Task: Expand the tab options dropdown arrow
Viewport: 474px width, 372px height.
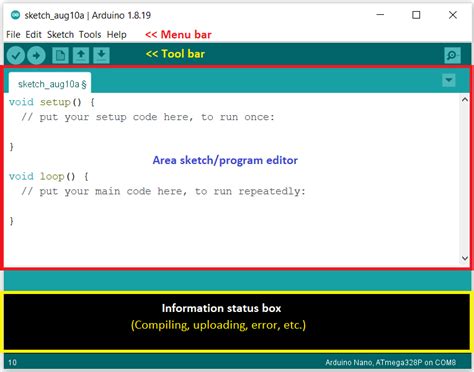Action: click(x=449, y=80)
